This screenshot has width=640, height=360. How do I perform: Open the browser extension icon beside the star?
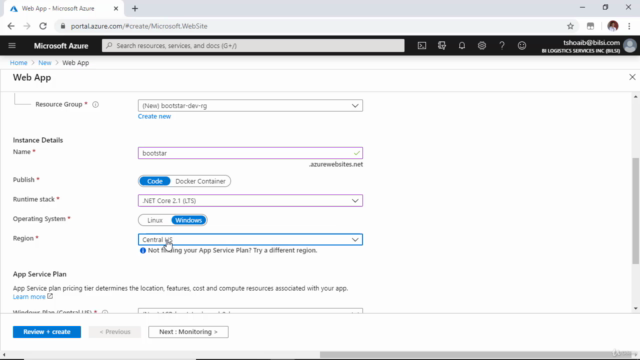(590, 26)
